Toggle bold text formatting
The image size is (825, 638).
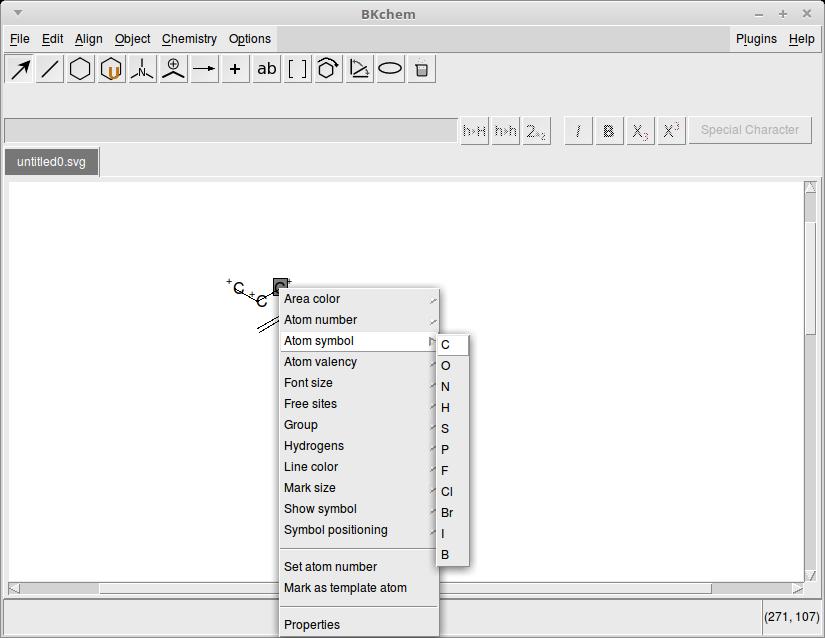[608, 131]
